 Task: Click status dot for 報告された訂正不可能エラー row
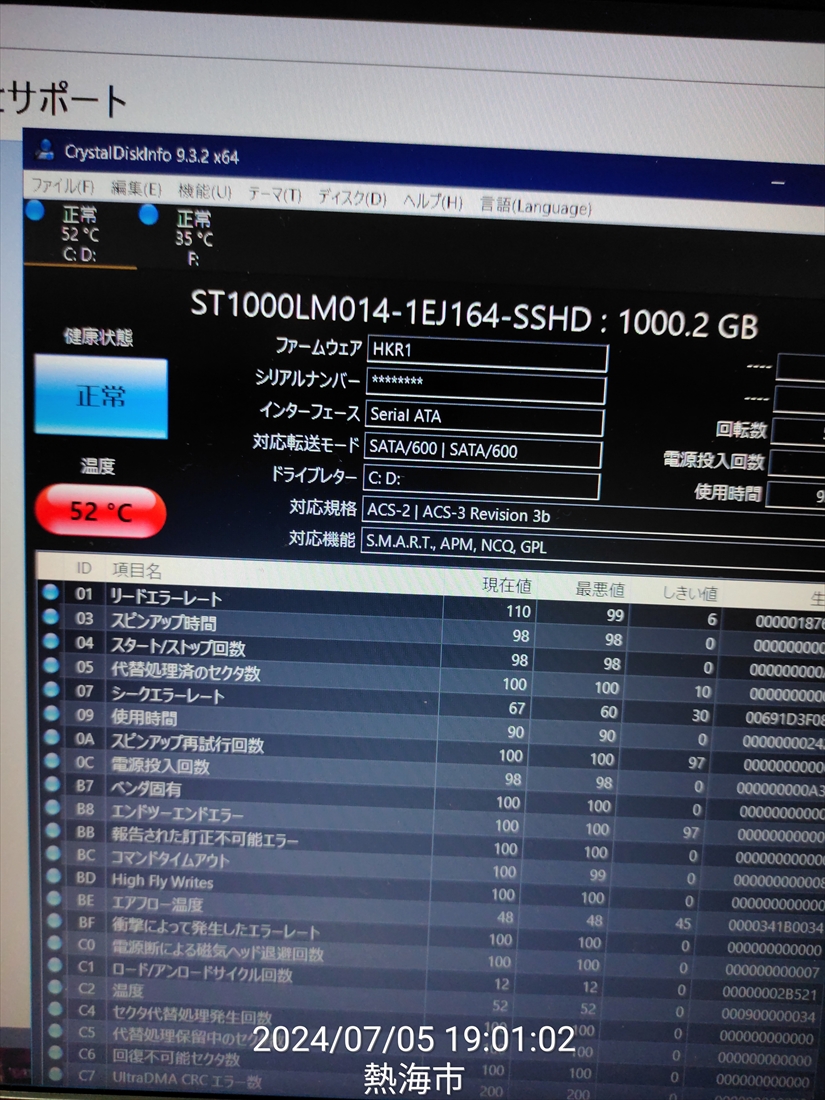pyautogui.click(x=53, y=831)
